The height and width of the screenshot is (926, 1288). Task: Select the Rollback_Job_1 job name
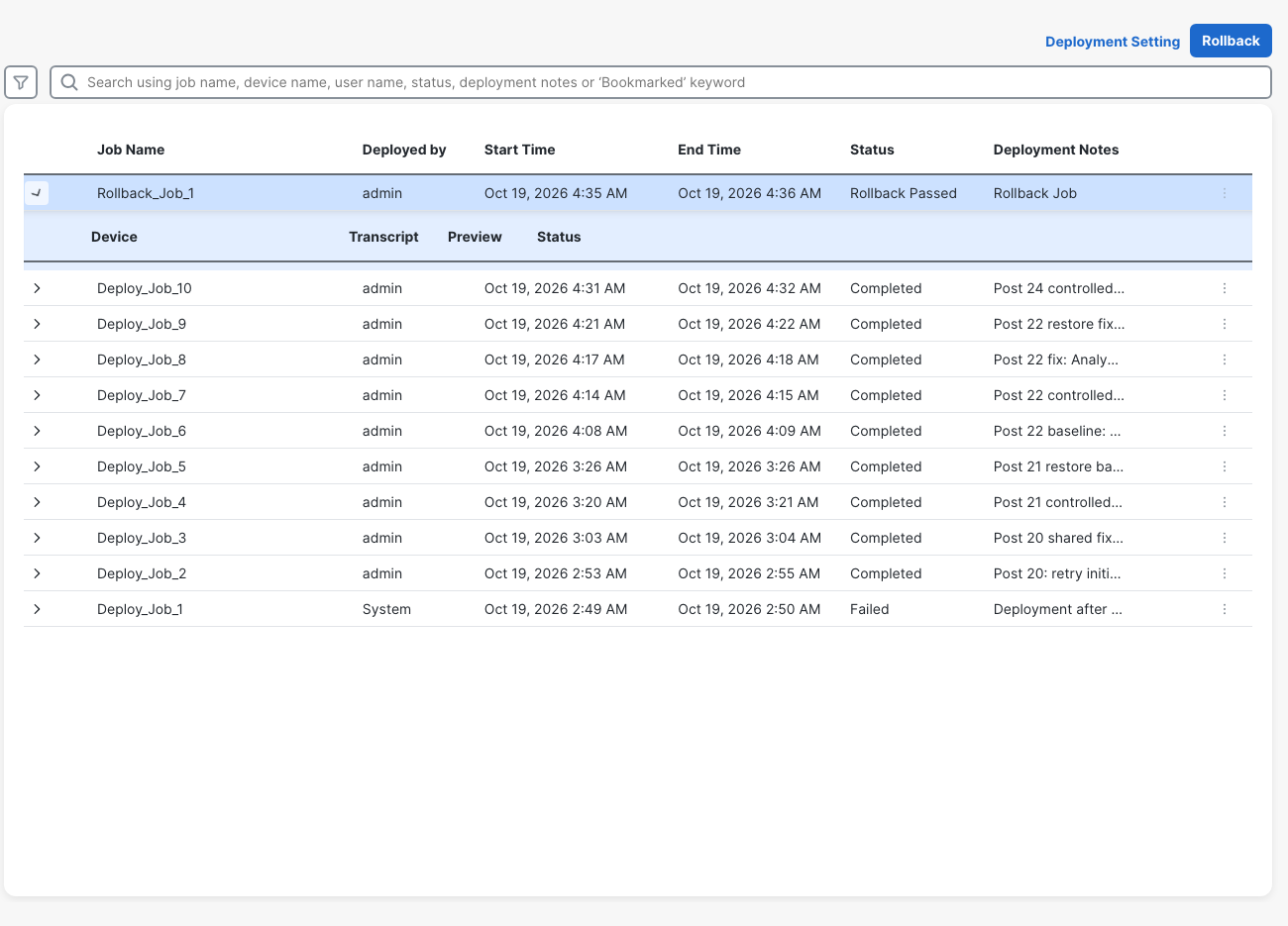coord(146,193)
